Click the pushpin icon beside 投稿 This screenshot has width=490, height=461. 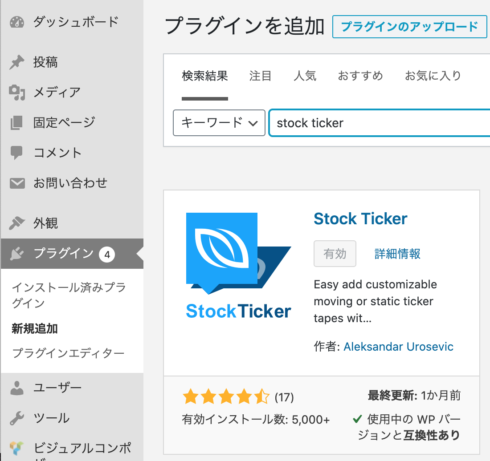17,62
